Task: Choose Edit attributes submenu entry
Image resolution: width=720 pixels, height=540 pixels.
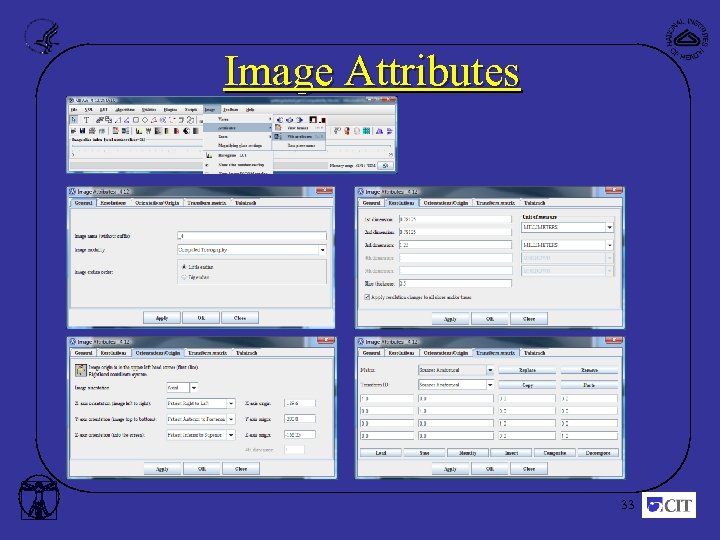Action: point(299,136)
